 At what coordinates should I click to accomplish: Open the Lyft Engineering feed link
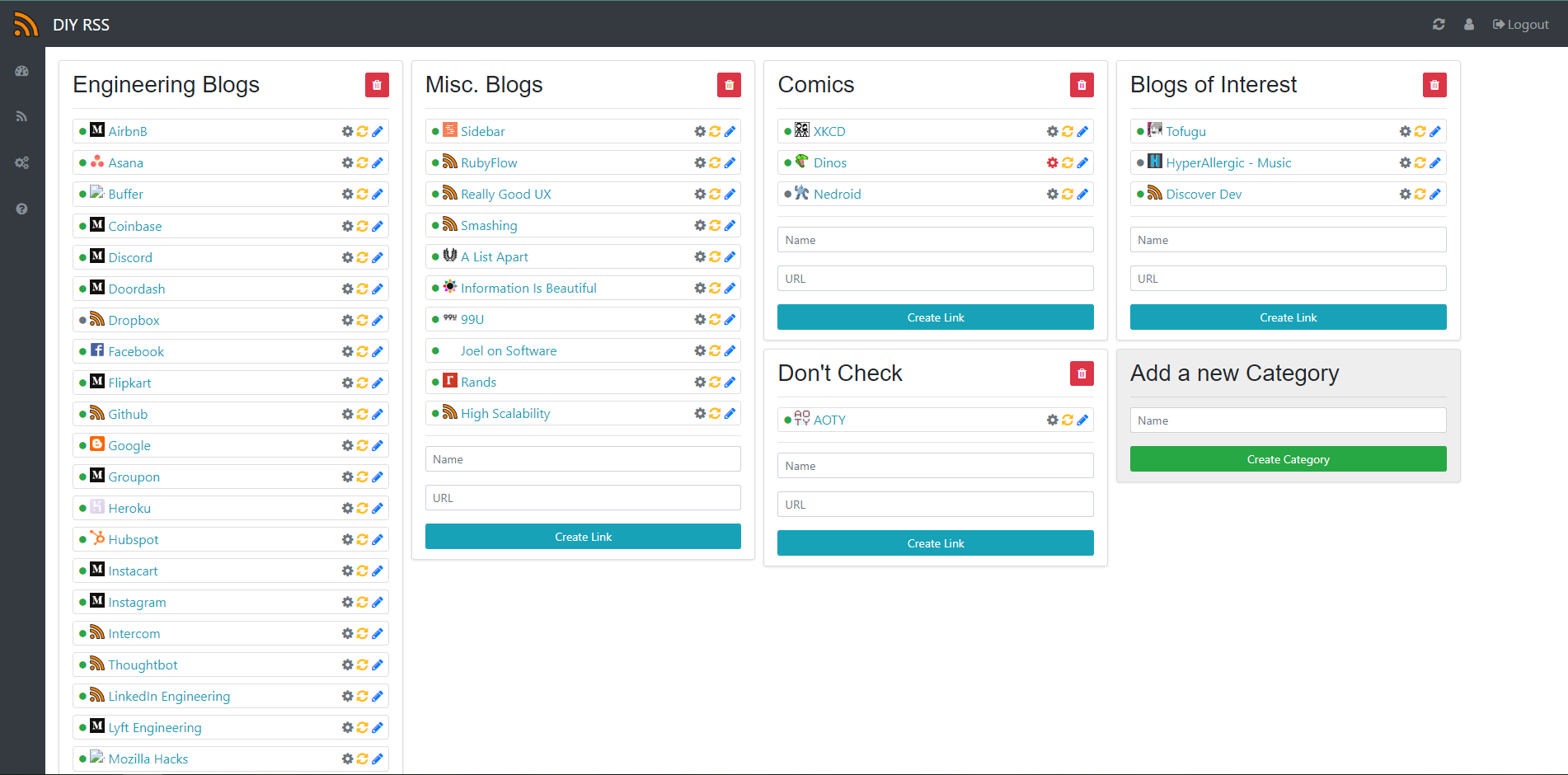(155, 727)
